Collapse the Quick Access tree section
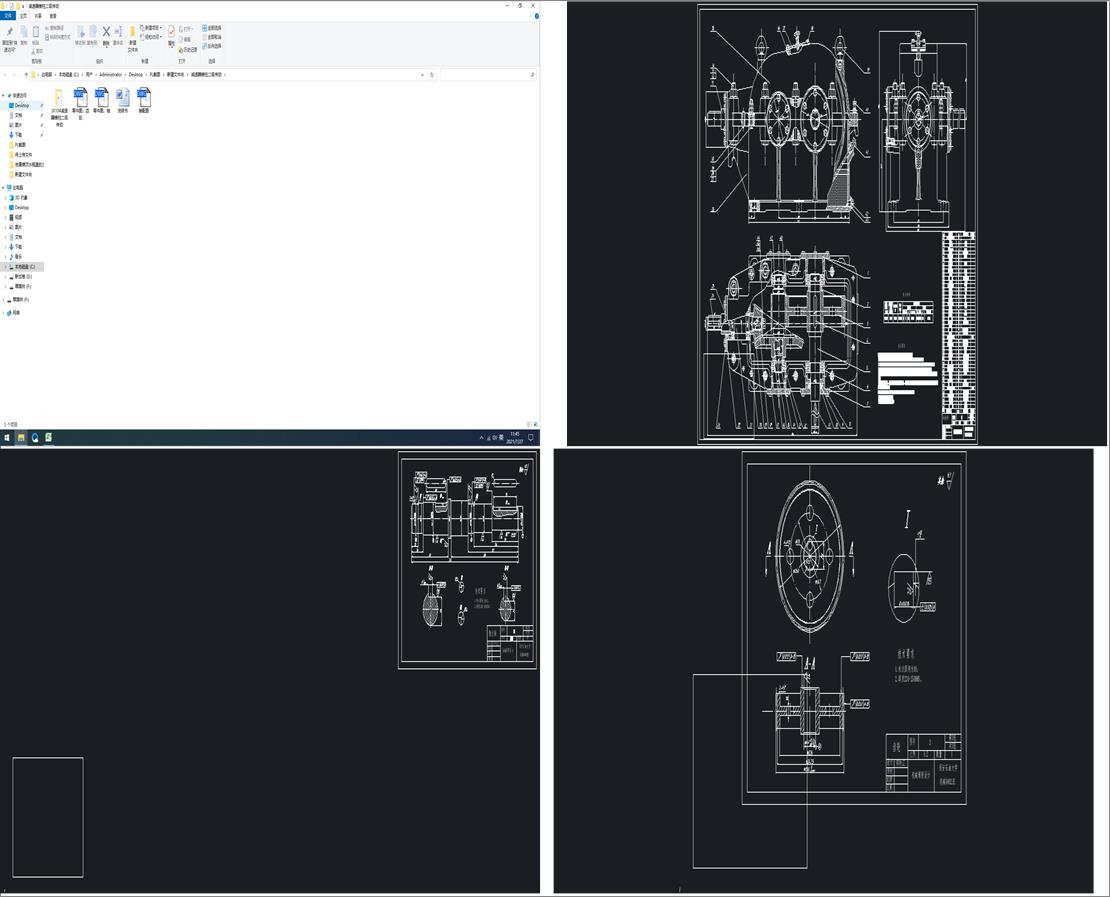Image resolution: width=1110 pixels, height=897 pixels. (4, 95)
